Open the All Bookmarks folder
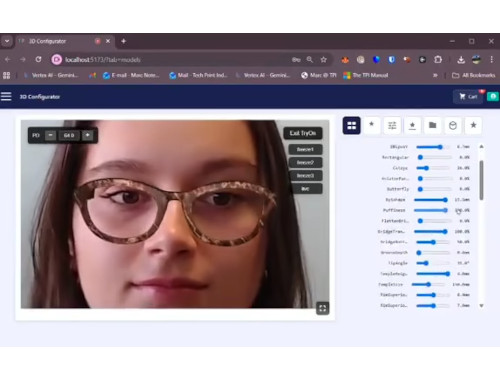500x380 pixels. pyautogui.click(x=474, y=75)
